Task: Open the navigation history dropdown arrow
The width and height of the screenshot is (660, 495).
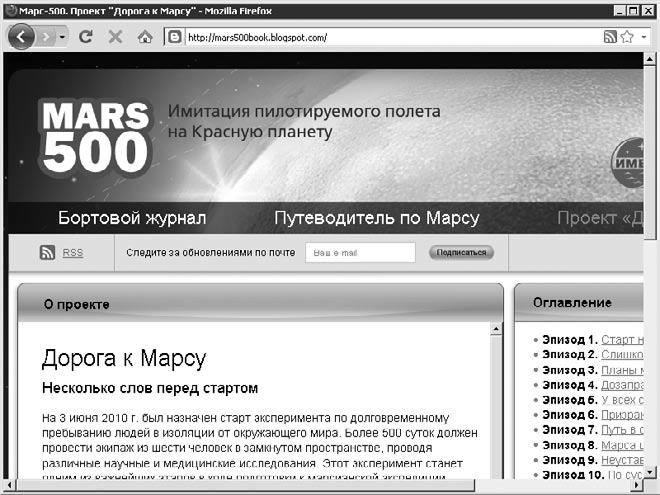Action: pos(63,37)
